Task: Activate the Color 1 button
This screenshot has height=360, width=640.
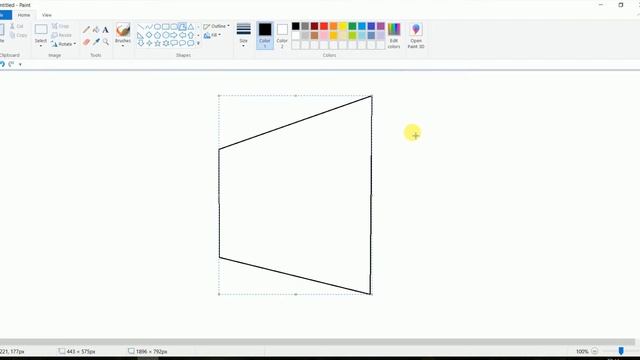Action: pos(265,36)
